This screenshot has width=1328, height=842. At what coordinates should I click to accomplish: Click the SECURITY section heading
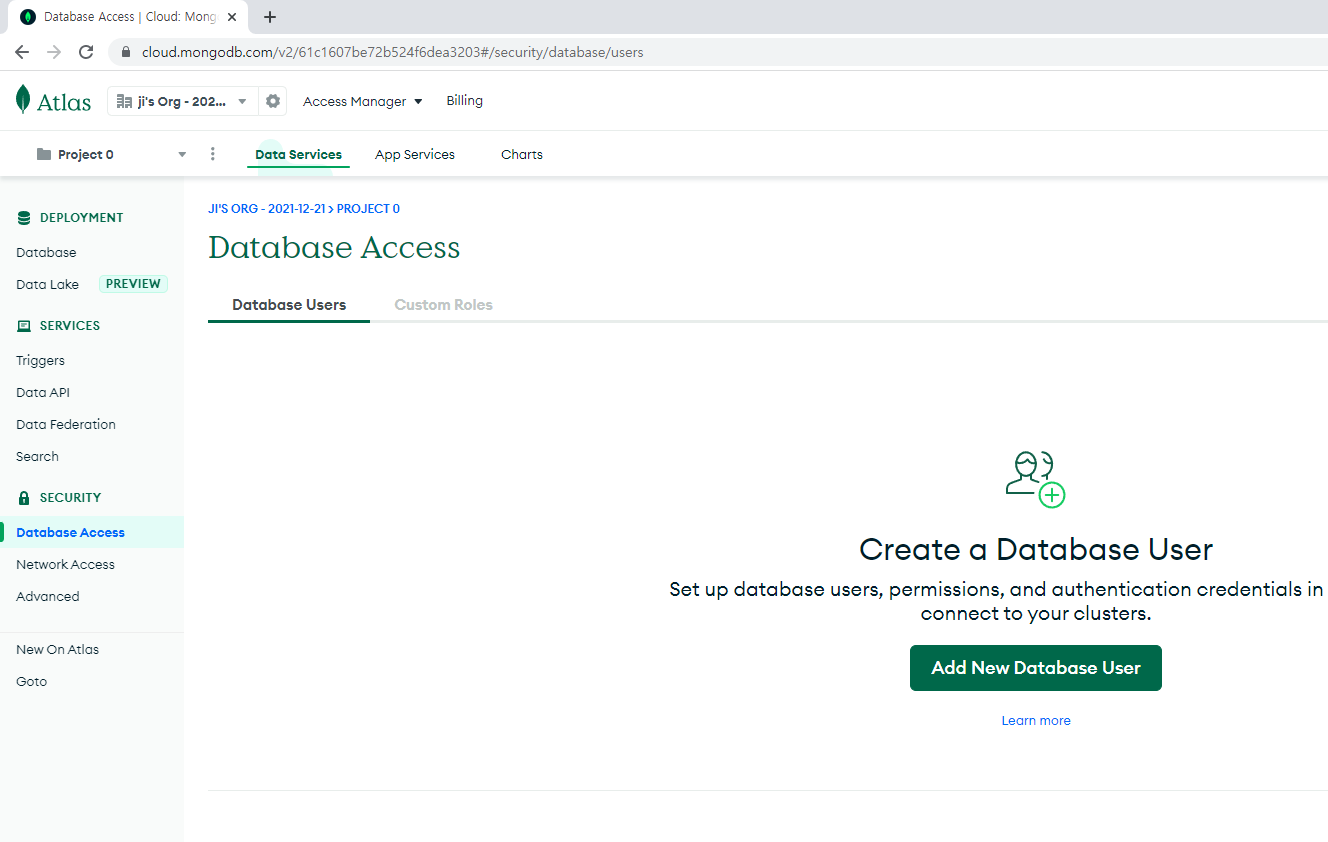click(70, 497)
